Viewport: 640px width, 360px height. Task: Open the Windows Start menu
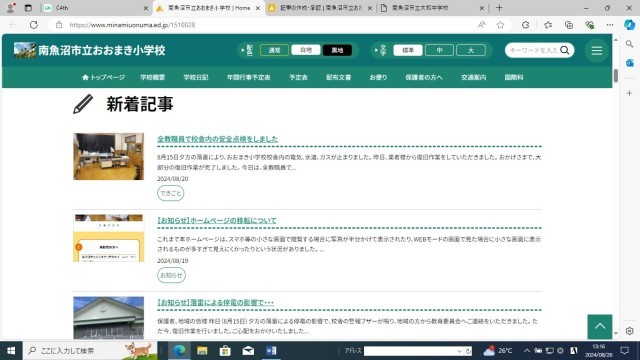(11, 351)
